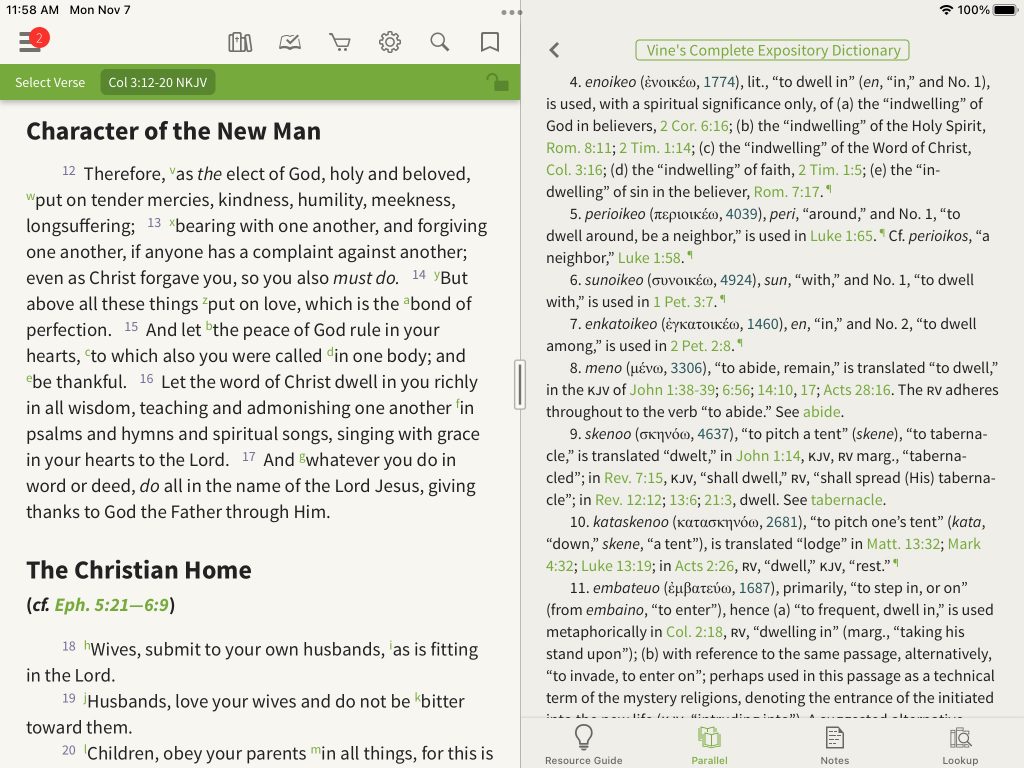This screenshot has width=1024, height=768.
Task: Tap Strong's number 2681 for kataskenoo
Action: tap(782, 522)
